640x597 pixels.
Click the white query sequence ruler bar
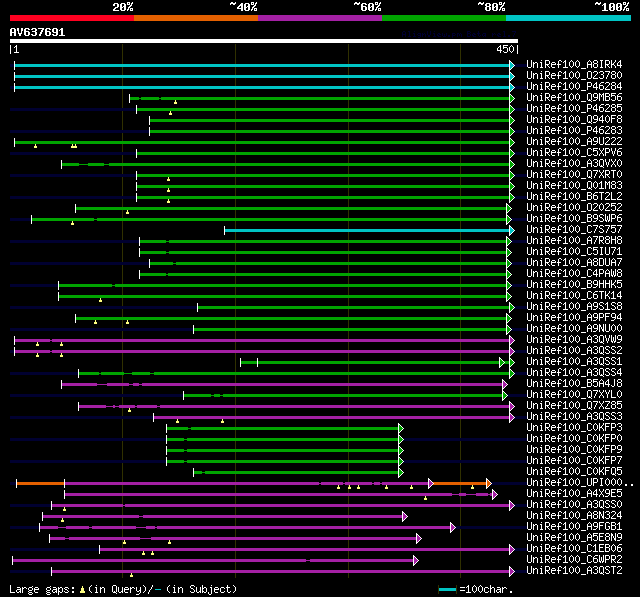[x=264, y=41]
